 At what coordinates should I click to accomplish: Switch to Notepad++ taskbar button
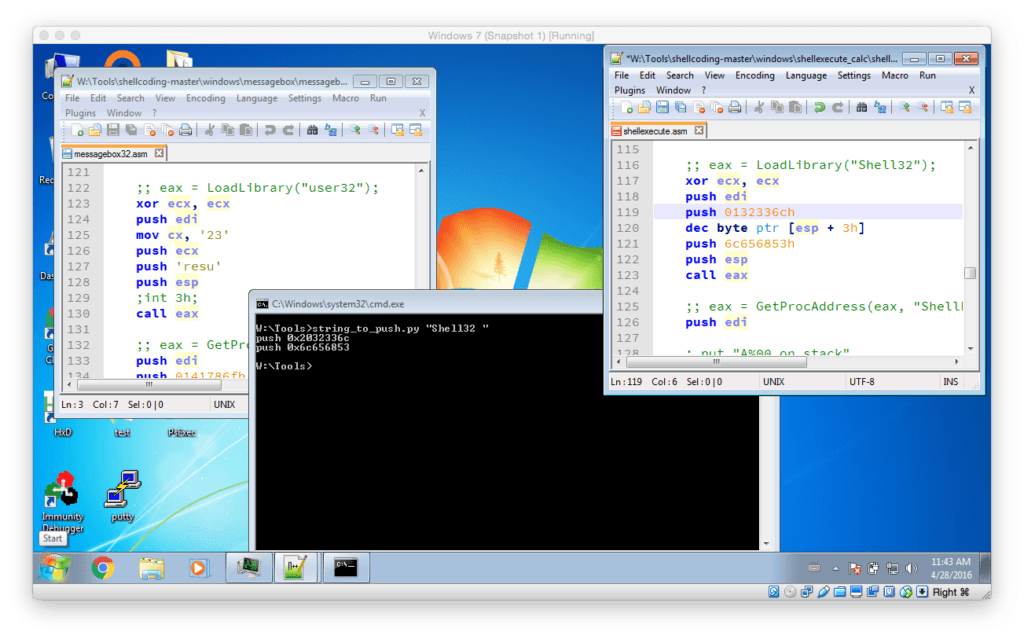[296, 568]
